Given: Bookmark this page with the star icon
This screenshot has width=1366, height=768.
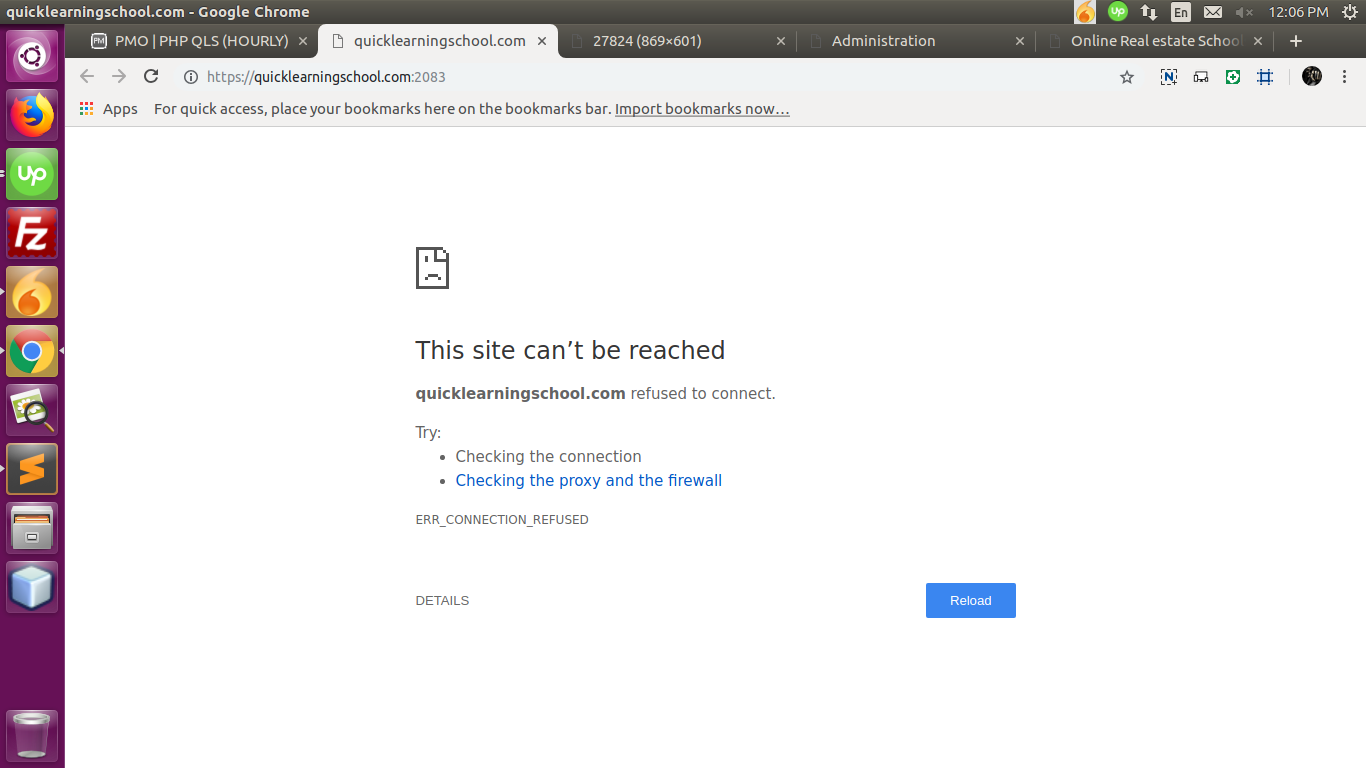Looking at the screenshot, I should click(x=1127, y=77).
